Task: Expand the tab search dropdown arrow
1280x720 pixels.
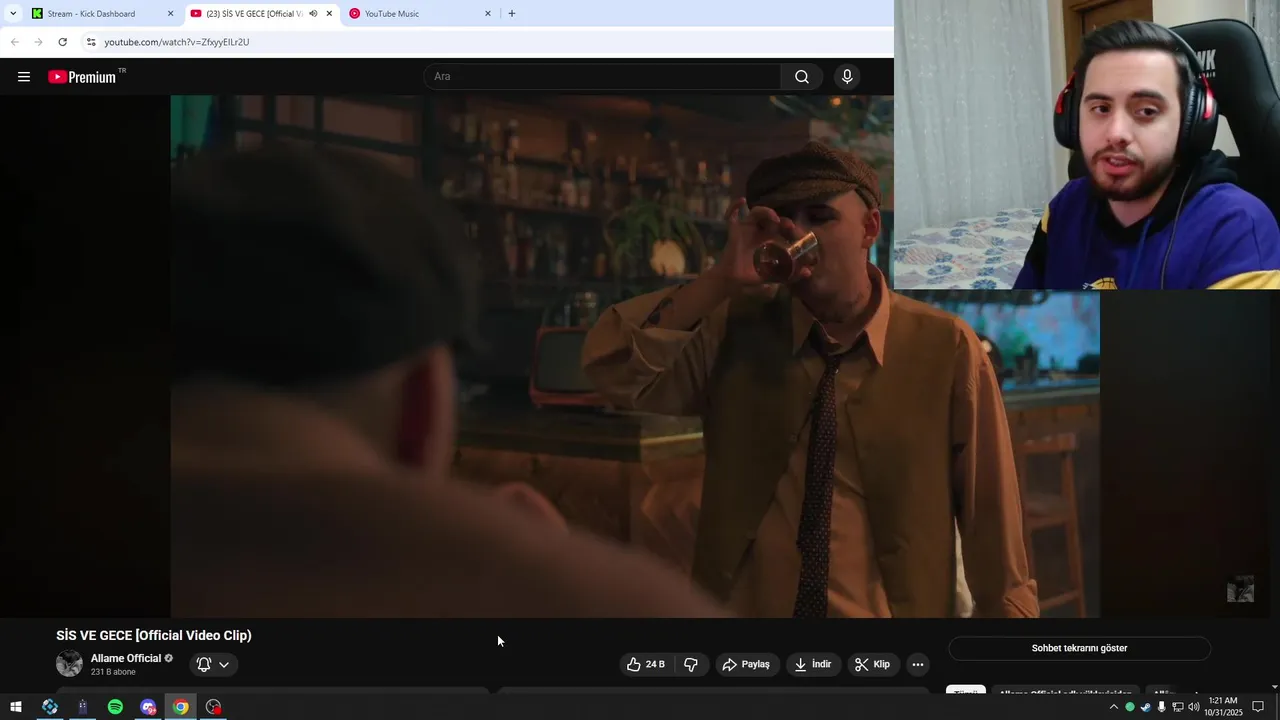Action: tap(13, 14)
